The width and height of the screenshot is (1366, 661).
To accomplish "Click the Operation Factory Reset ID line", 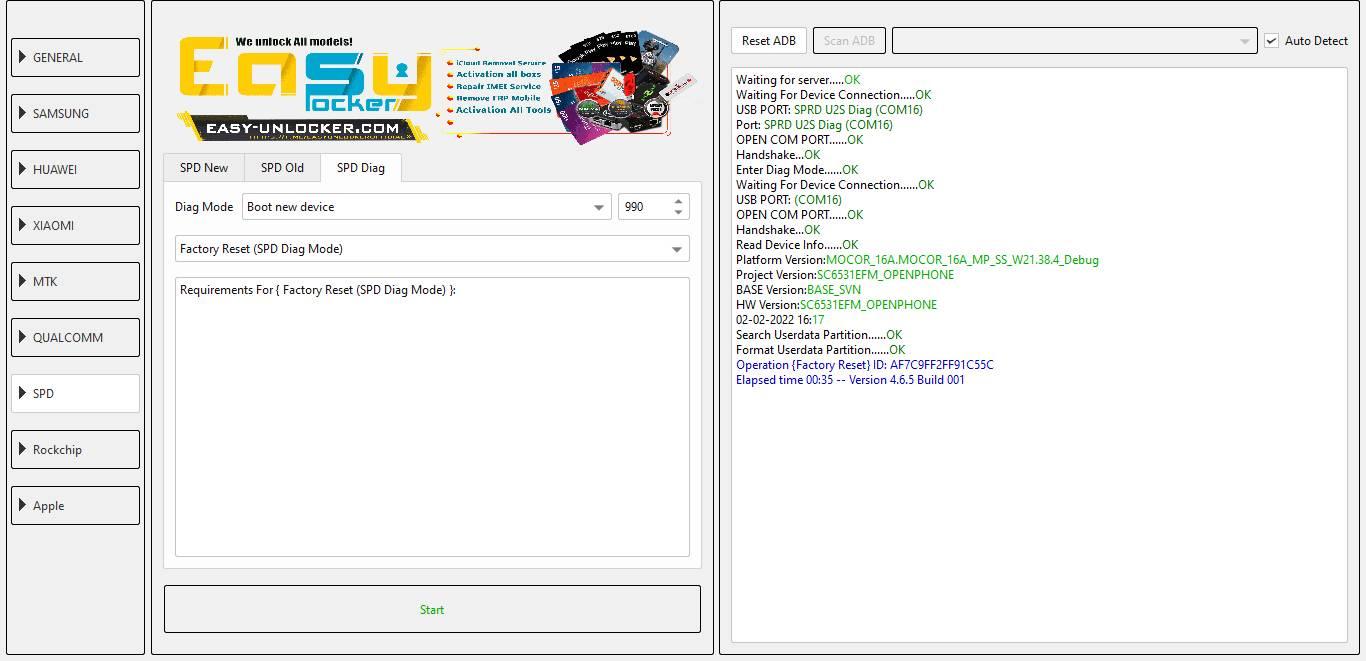I will pos(865,365).
